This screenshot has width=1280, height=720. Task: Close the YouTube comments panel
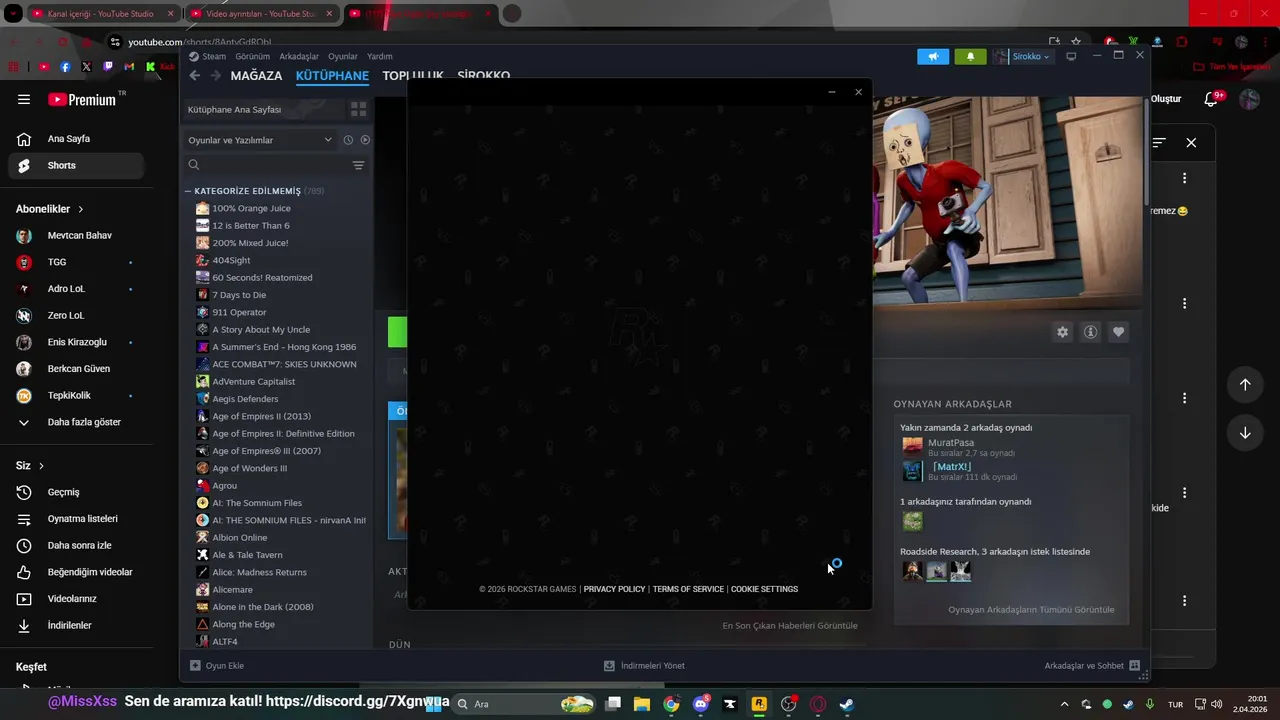1191,143
